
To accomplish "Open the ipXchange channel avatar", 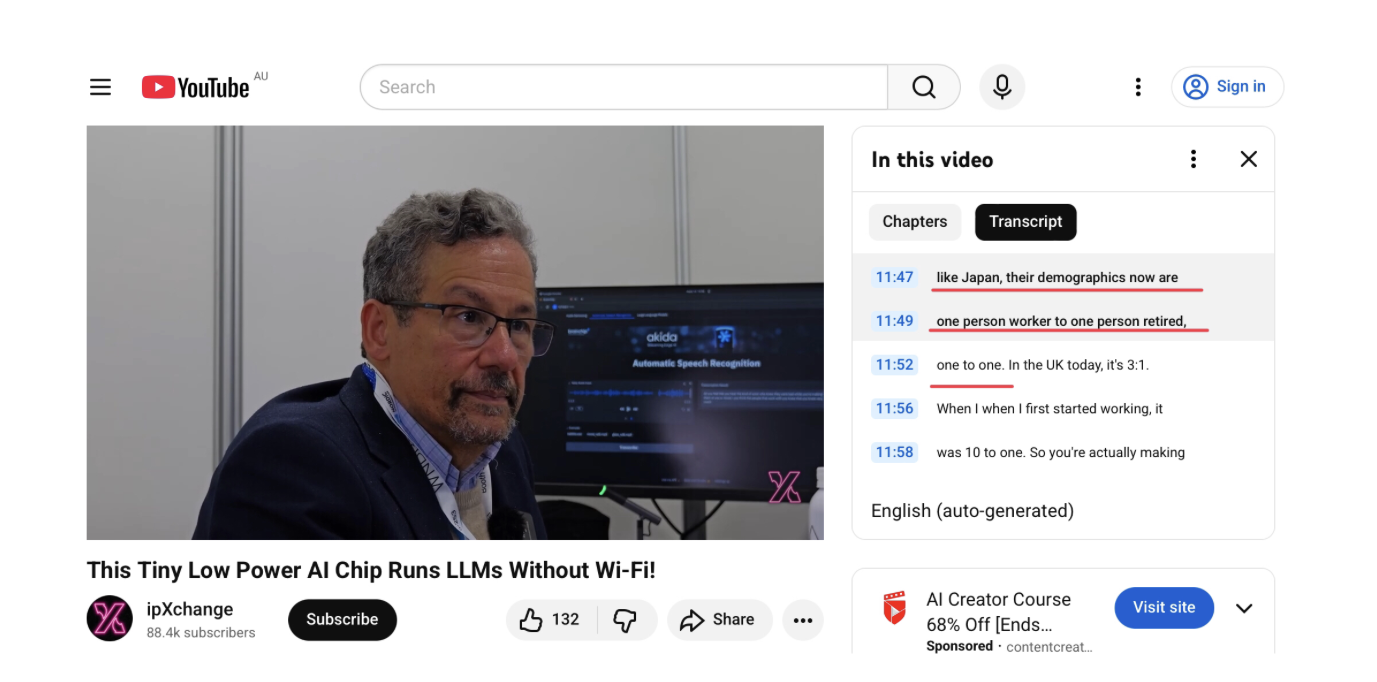I will pos(109,619).
